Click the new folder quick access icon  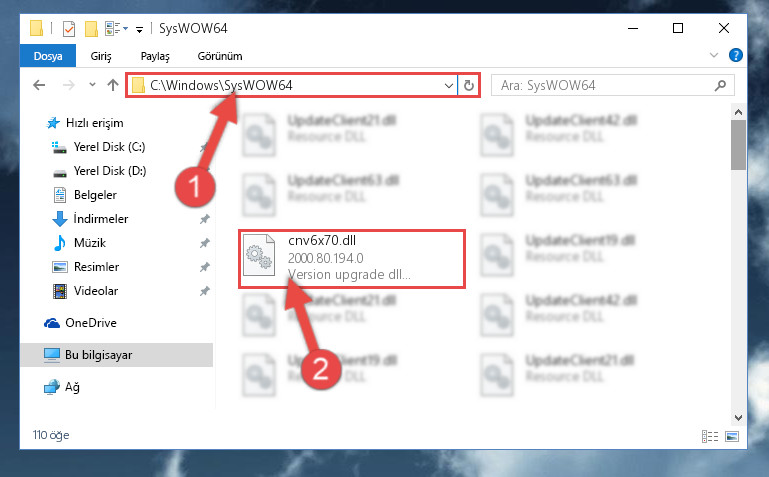(x=91, y=29)
